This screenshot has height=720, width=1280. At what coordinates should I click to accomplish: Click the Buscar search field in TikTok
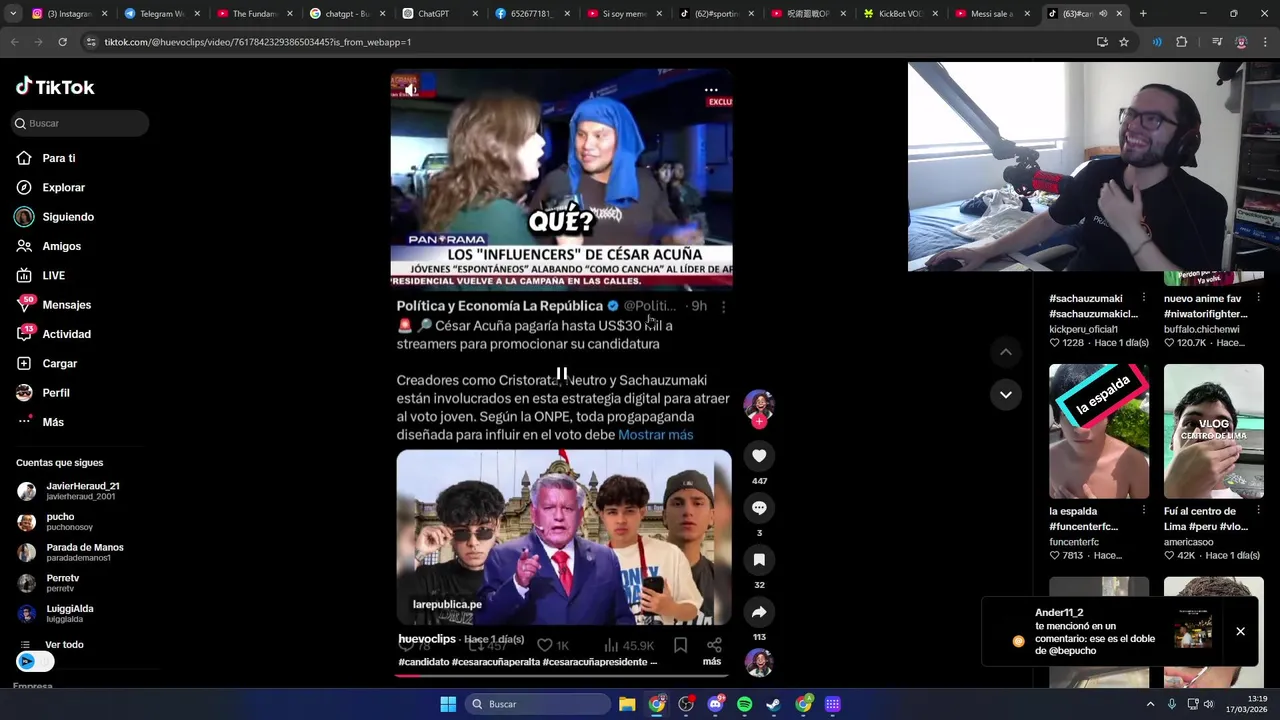(80, 123)
